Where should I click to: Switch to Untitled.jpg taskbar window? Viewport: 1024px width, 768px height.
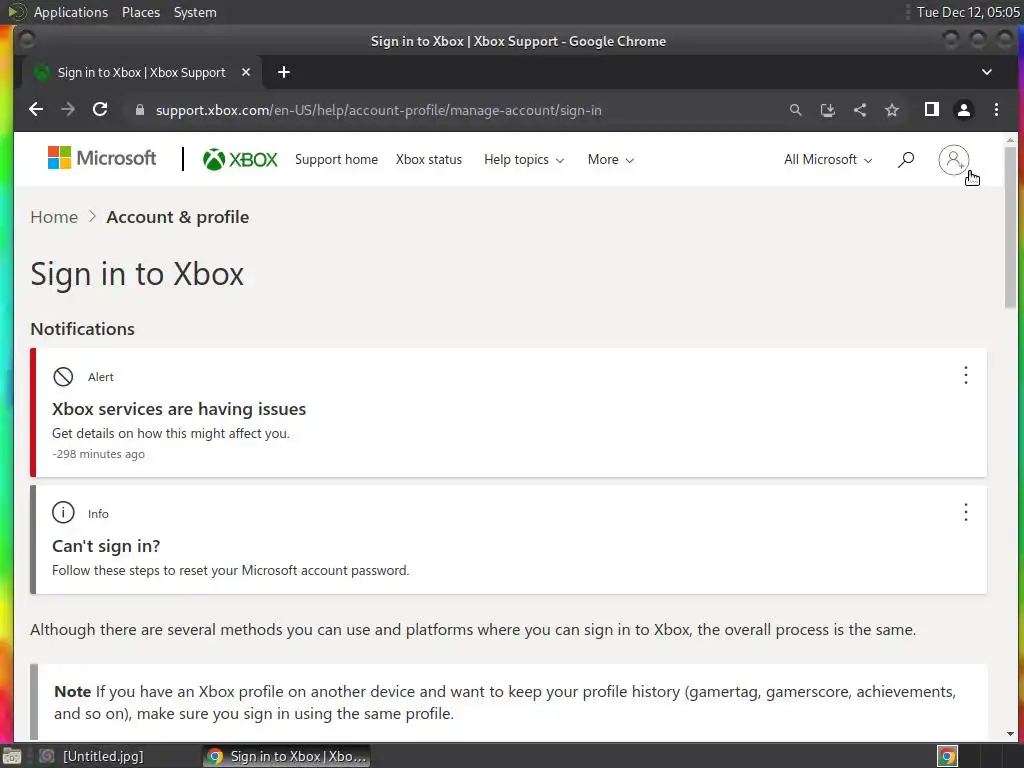pos(90,756)
